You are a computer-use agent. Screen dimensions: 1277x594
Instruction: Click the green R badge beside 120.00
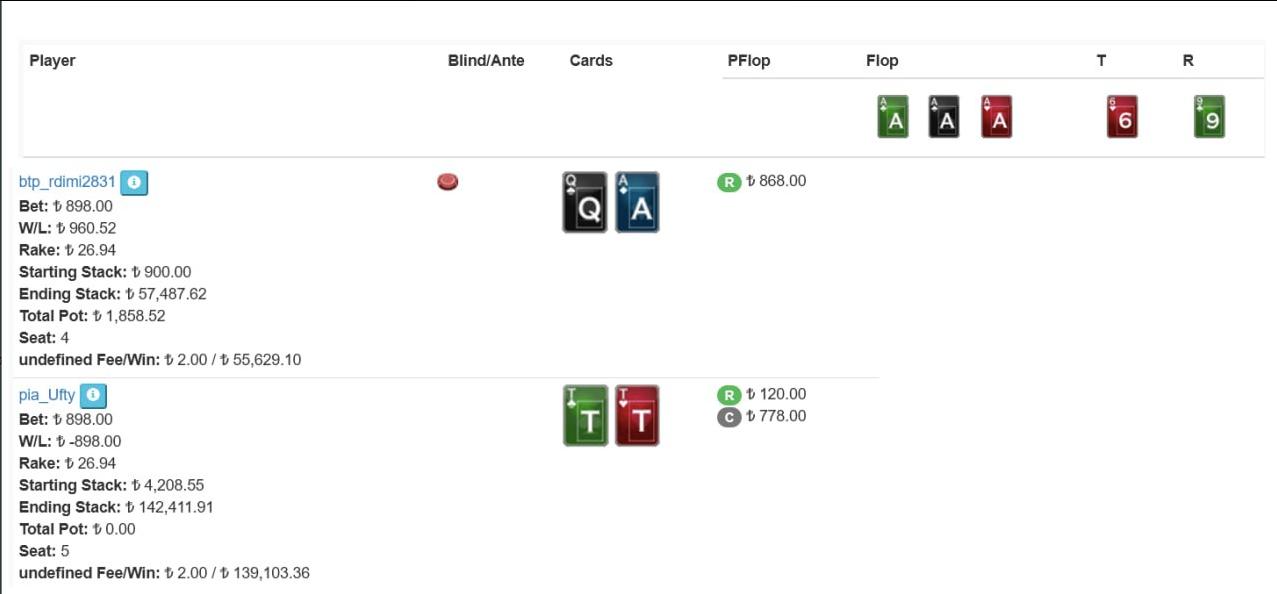click(x=729, y=395)
